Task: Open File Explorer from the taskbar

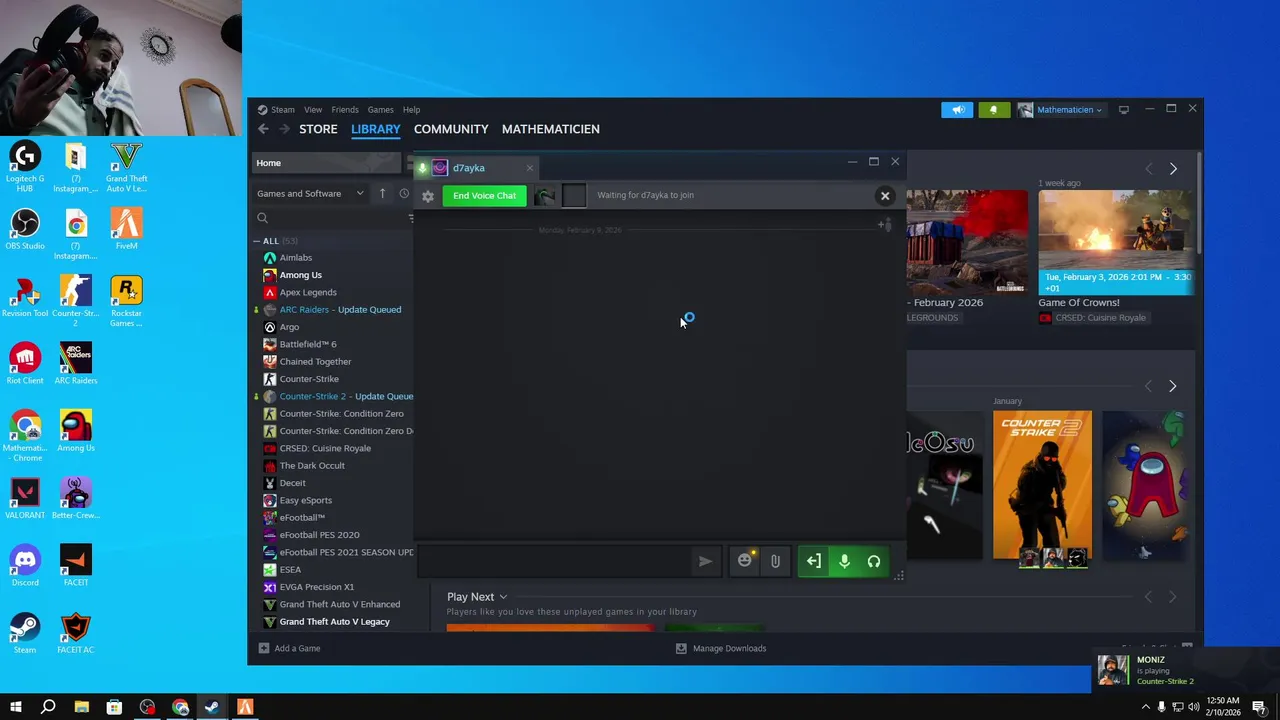Action: pyautogui.click(x=81, y=707)
